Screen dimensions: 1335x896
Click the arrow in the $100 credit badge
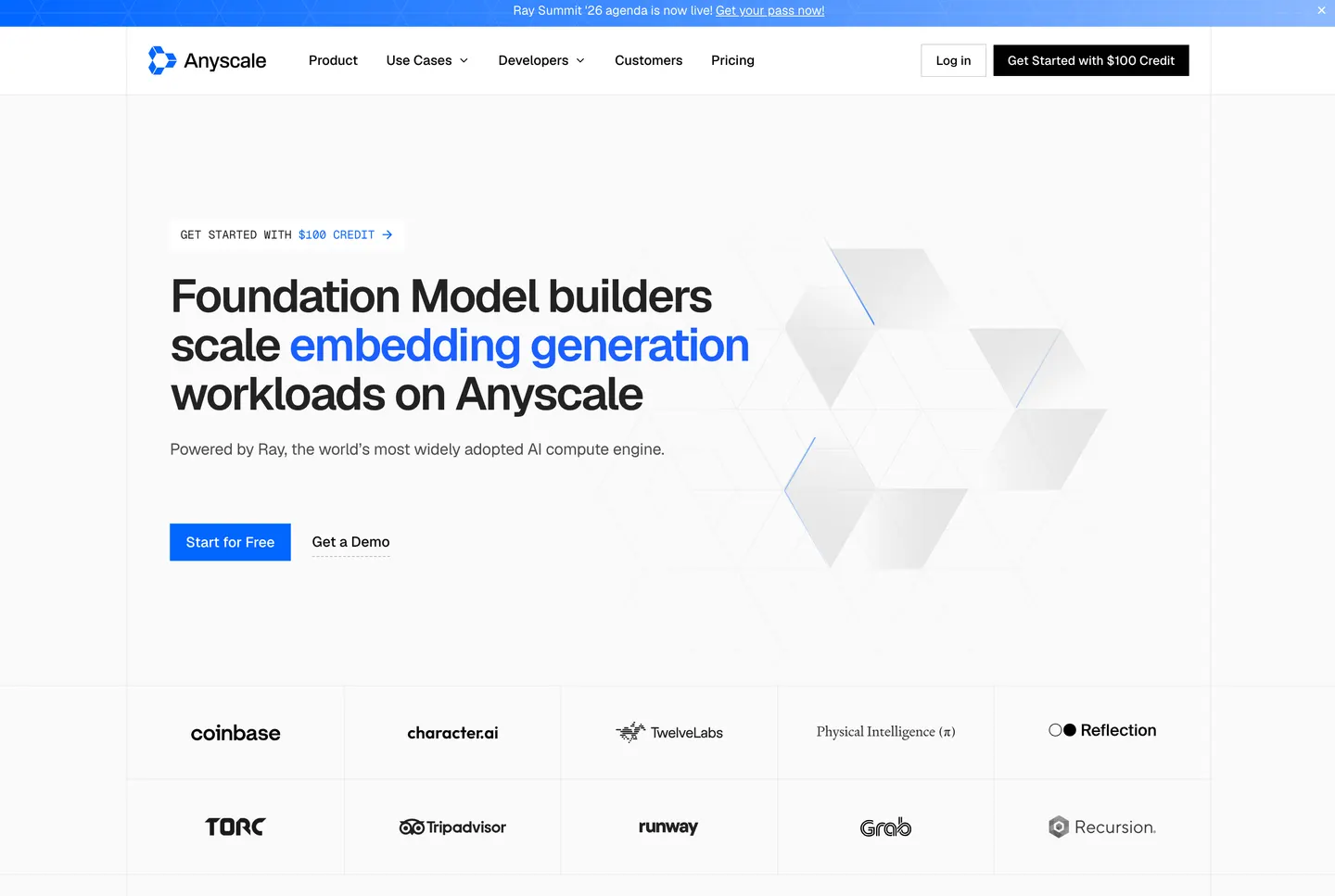[x=388, y=235]
